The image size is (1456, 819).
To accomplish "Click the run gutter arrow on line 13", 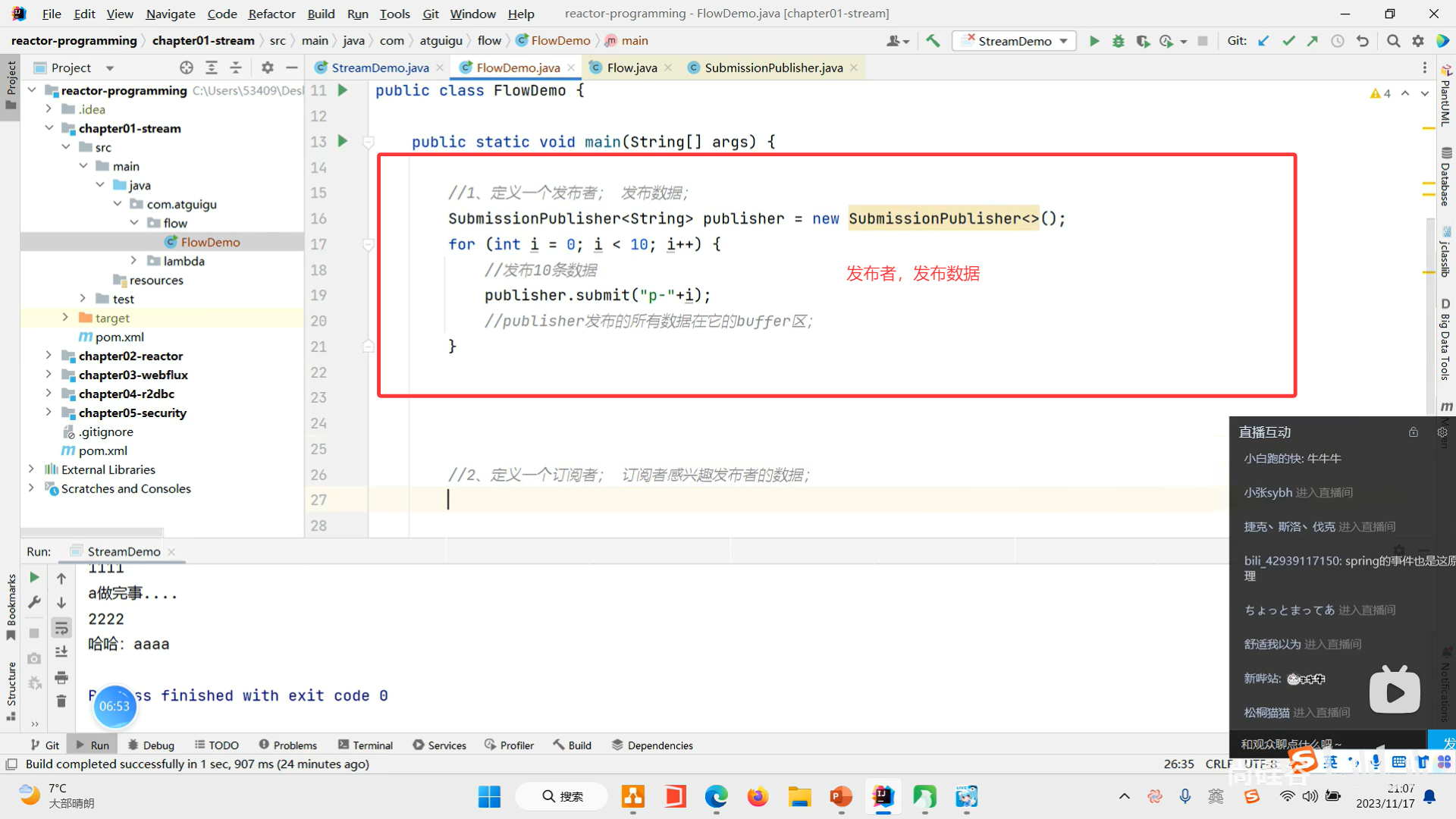I will pos(343,141).
